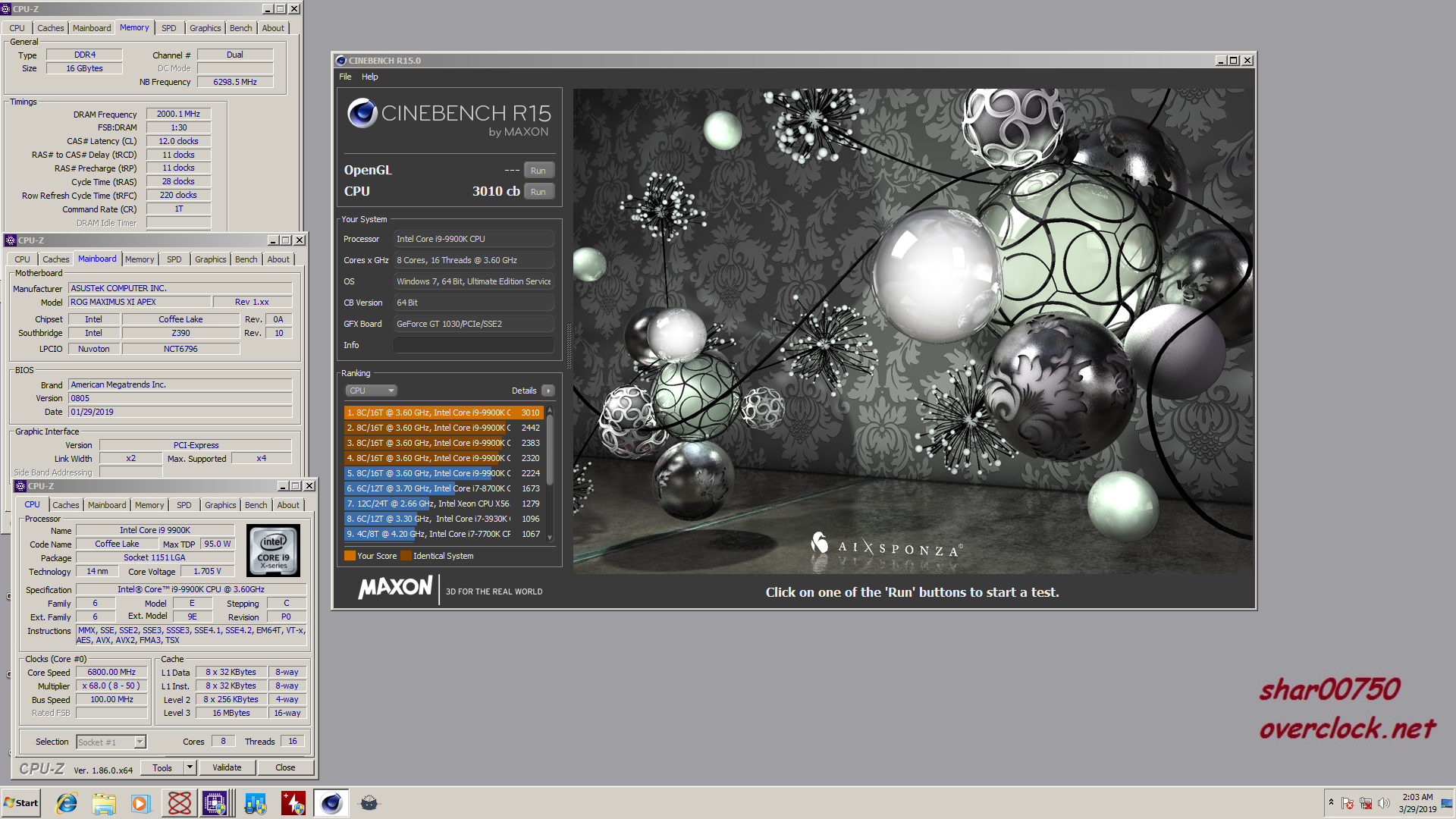Click the Processor field Intel Core i9-9900K CPU
Image resolution: width=1456 pixels, height=819 pixels.
pyautogui.click(x=473, y=239)
